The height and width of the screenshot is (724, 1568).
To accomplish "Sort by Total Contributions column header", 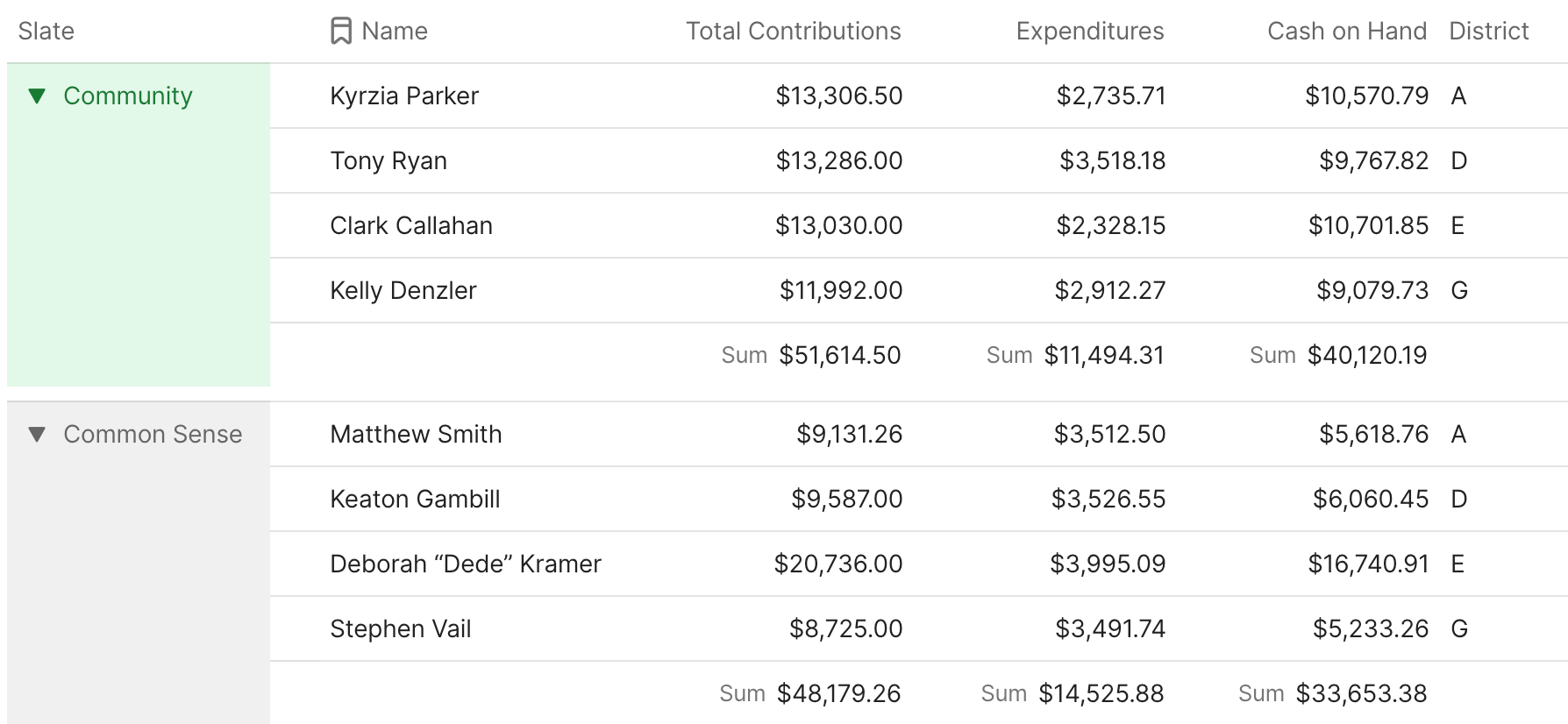I will click(x=793, y=32).
